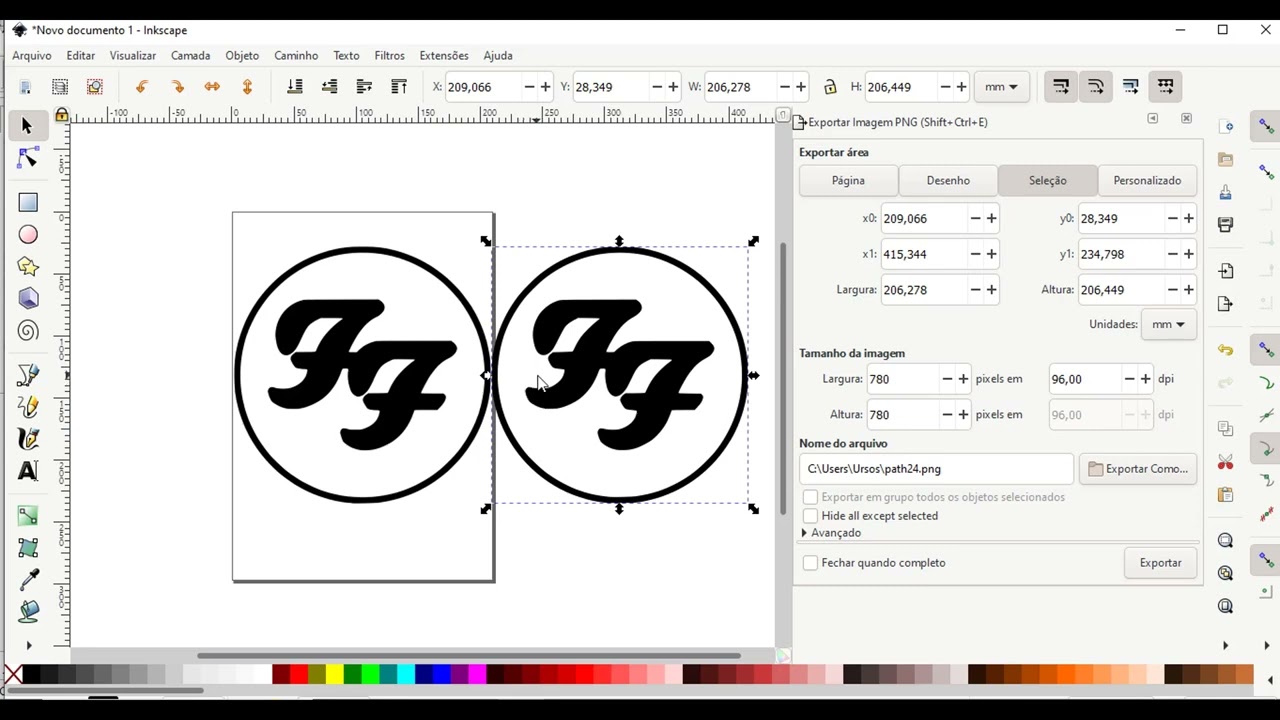Click Cut scissors icon
Image resolution: width=1280 pixels, height=720 pixels.
pyautogui.click(x=1225, y=462)
